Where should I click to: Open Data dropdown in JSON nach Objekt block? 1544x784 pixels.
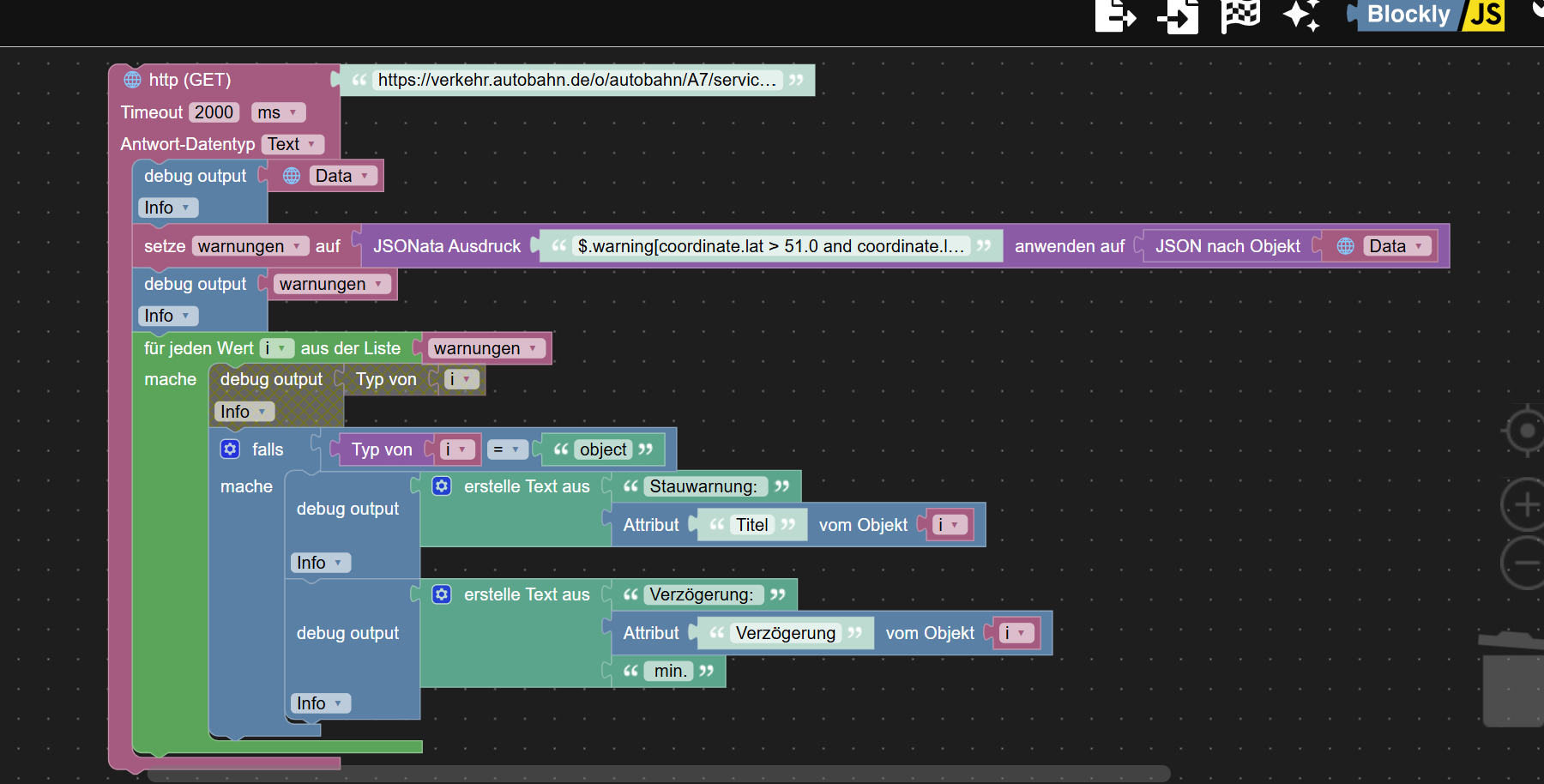coord(1397,246)
